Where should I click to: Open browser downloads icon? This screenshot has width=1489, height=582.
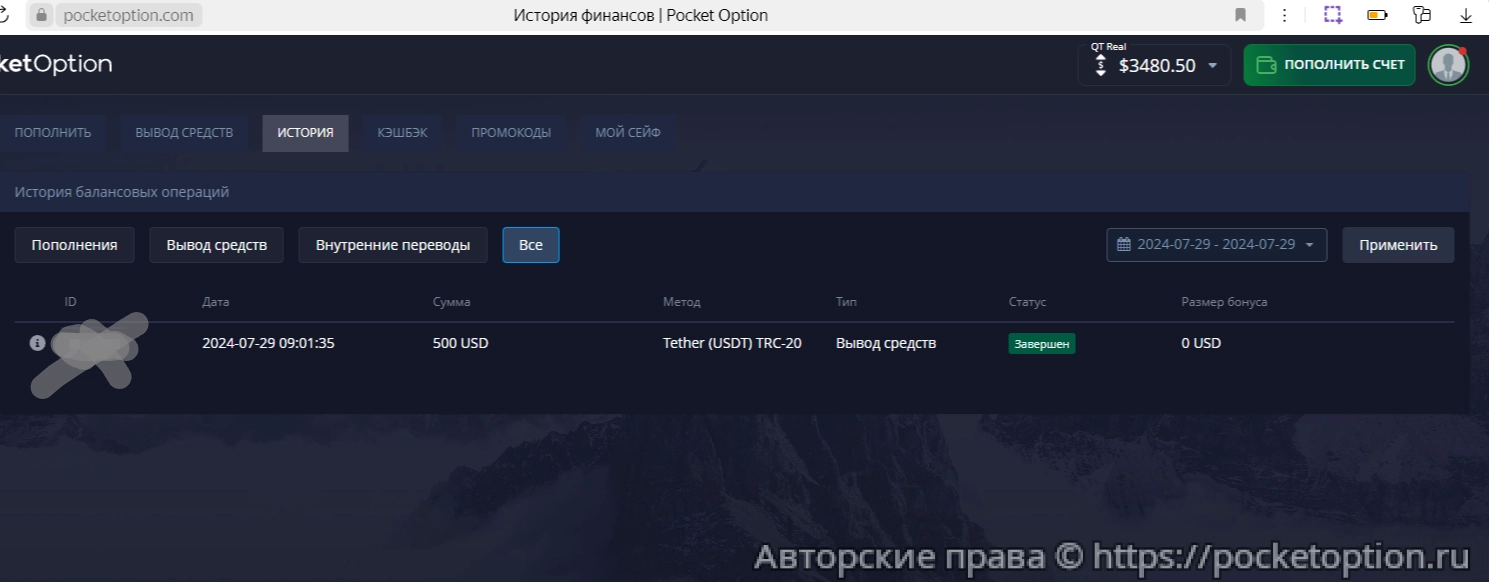1466,15
